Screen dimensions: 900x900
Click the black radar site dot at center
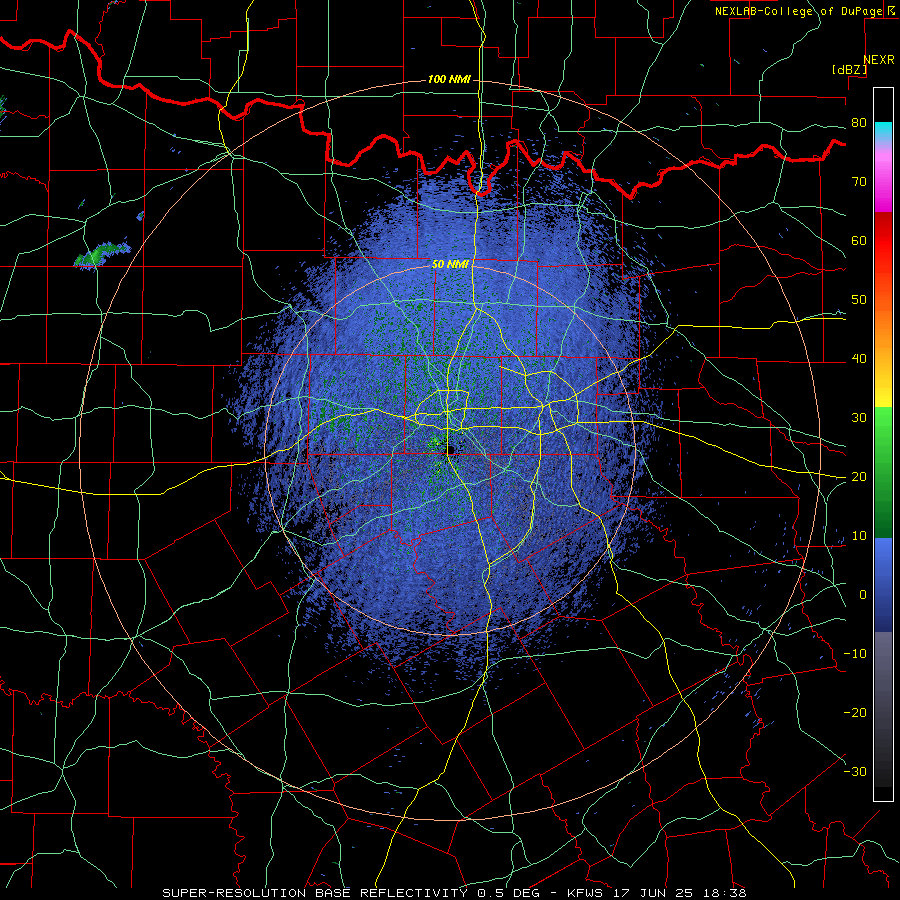451,450
